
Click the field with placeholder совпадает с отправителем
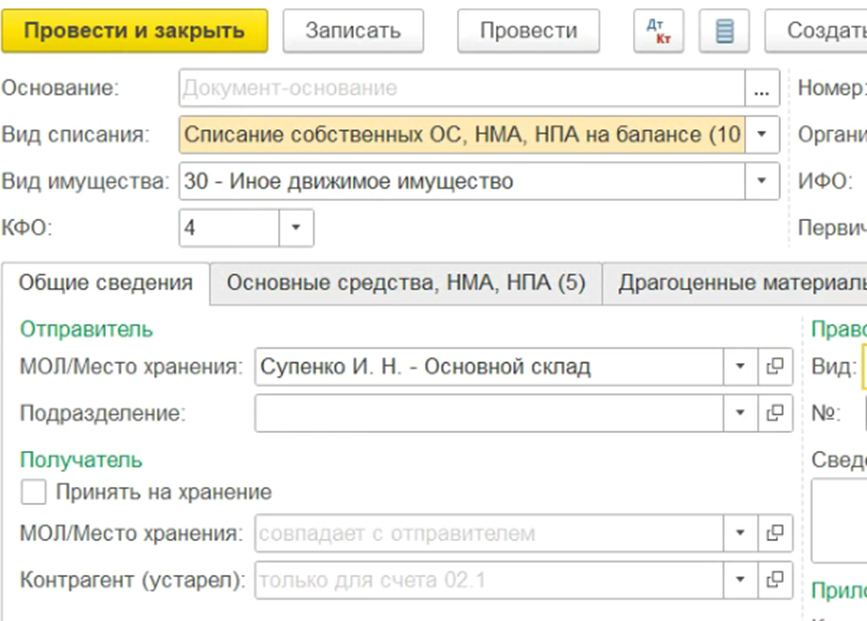point(489,533)
